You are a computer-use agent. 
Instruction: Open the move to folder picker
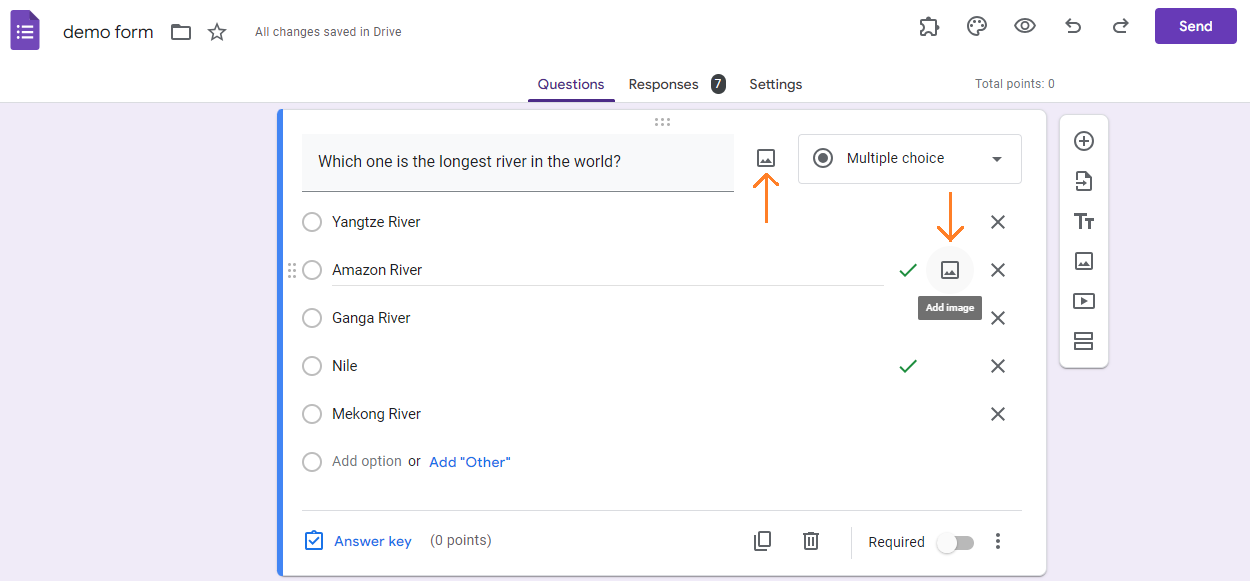click(x=181, y=32)
